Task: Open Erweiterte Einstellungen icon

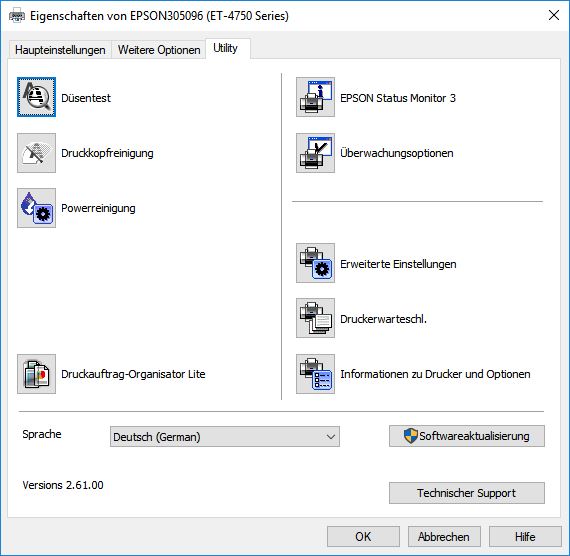Action: [x=315, y=263]
